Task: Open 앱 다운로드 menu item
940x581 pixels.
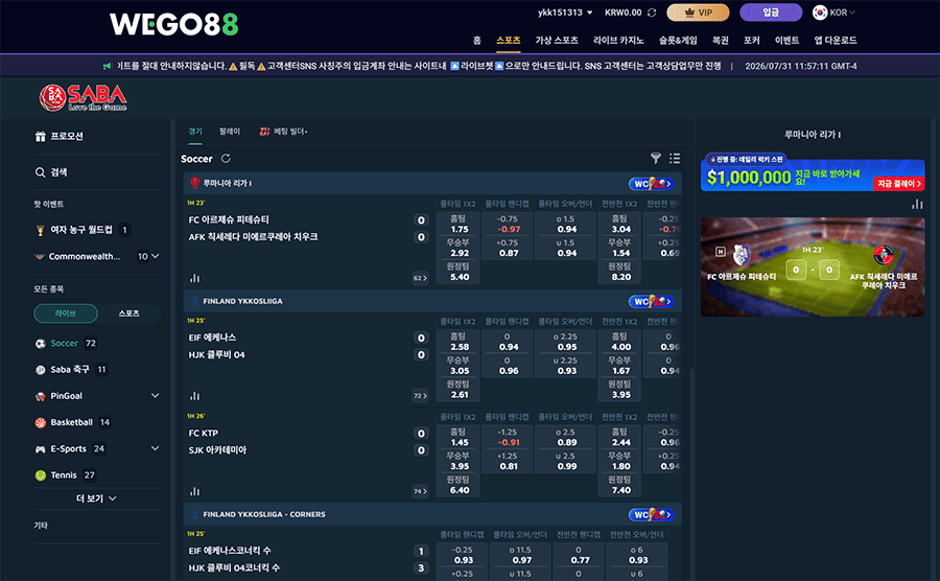Action: coord(835,40)
